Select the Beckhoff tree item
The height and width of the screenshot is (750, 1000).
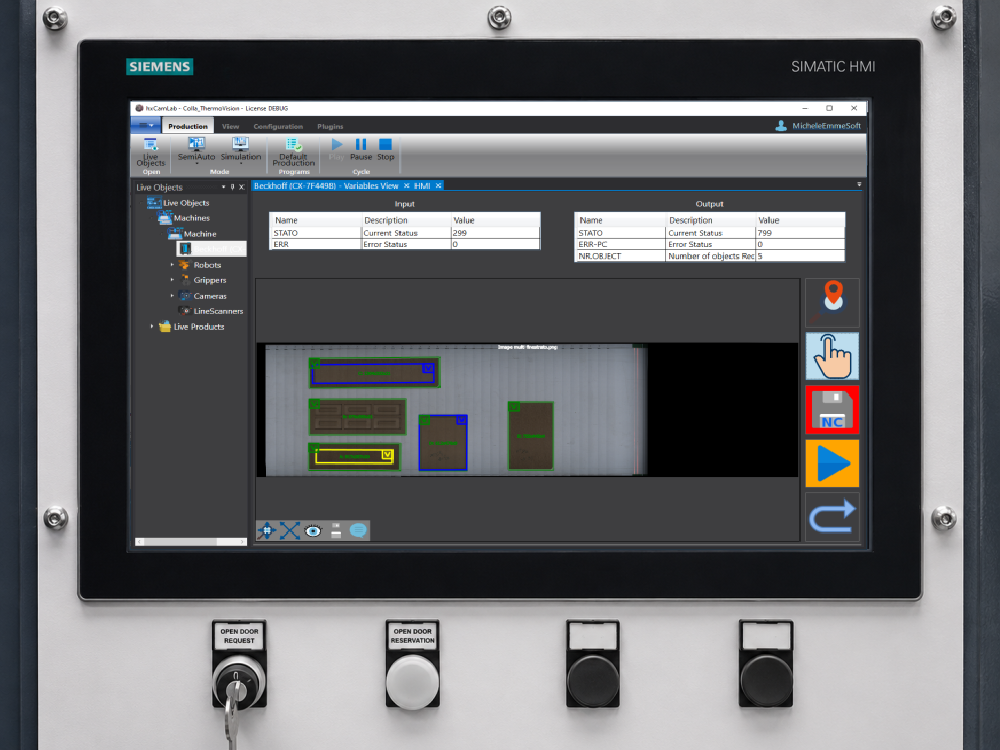[x=212, y=249]
